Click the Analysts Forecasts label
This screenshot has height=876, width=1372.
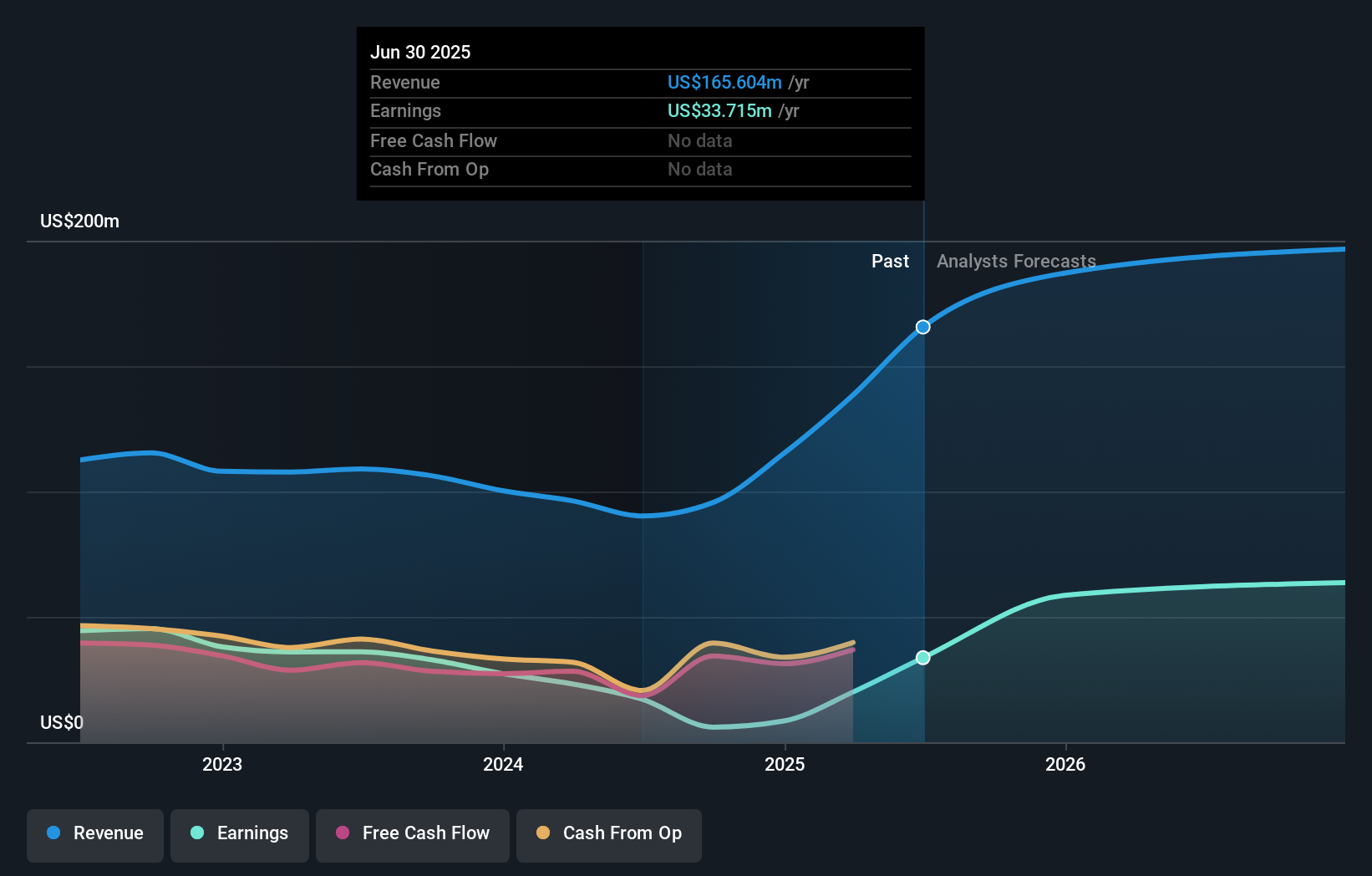pos(1016,262)
